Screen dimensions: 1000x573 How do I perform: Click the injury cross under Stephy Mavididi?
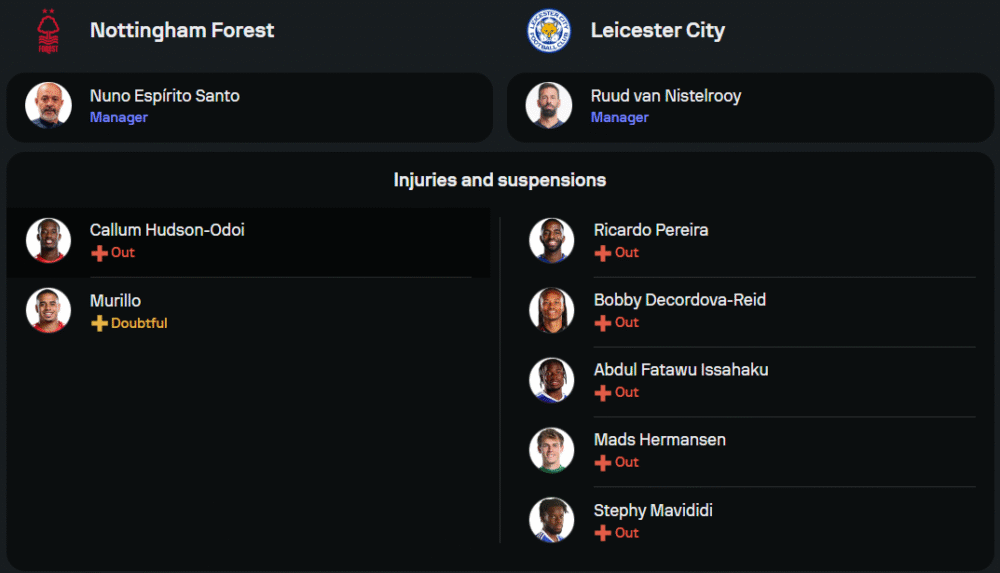tap(603, 533)
